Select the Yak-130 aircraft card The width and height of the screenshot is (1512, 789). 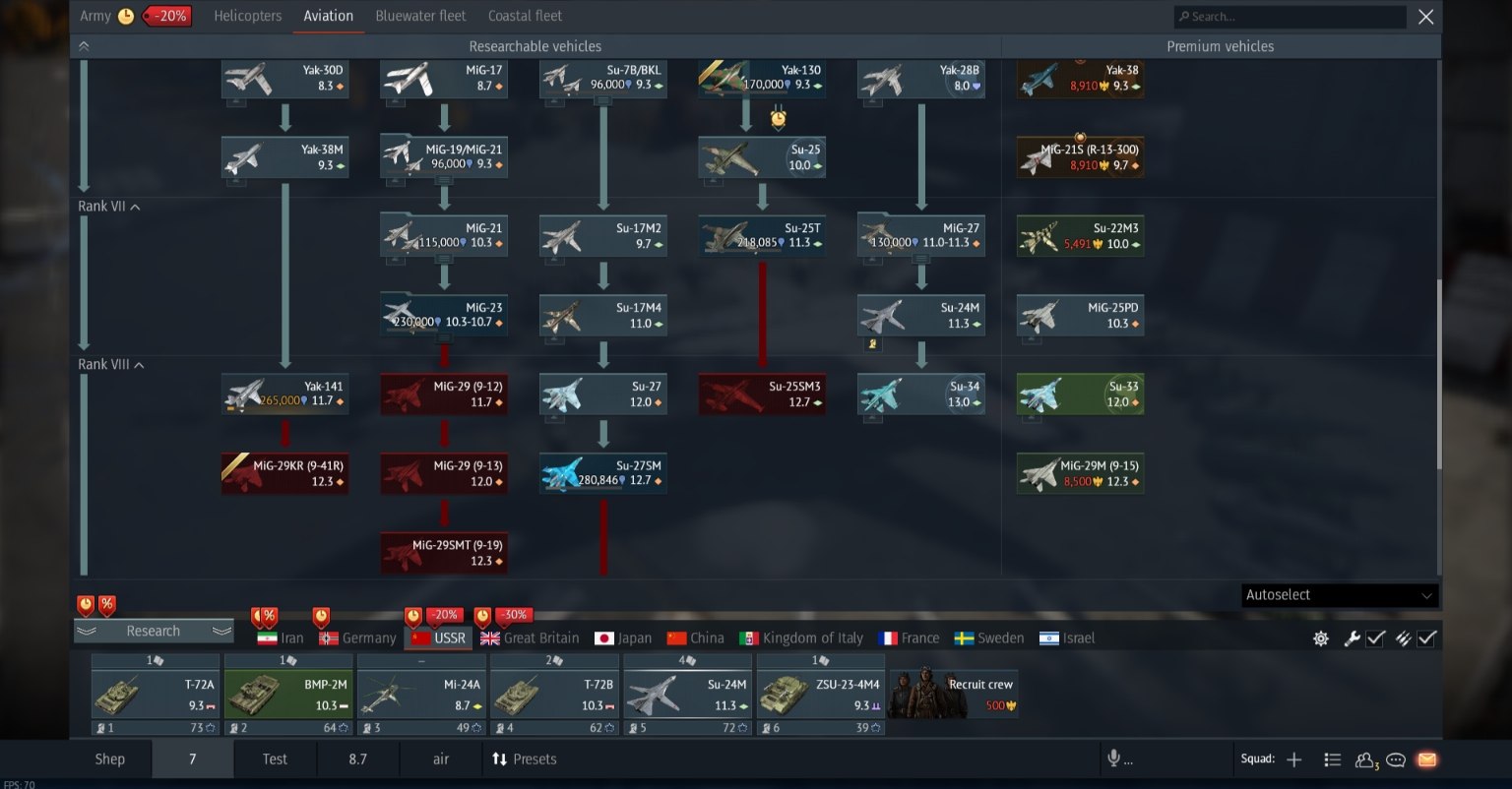762,79
